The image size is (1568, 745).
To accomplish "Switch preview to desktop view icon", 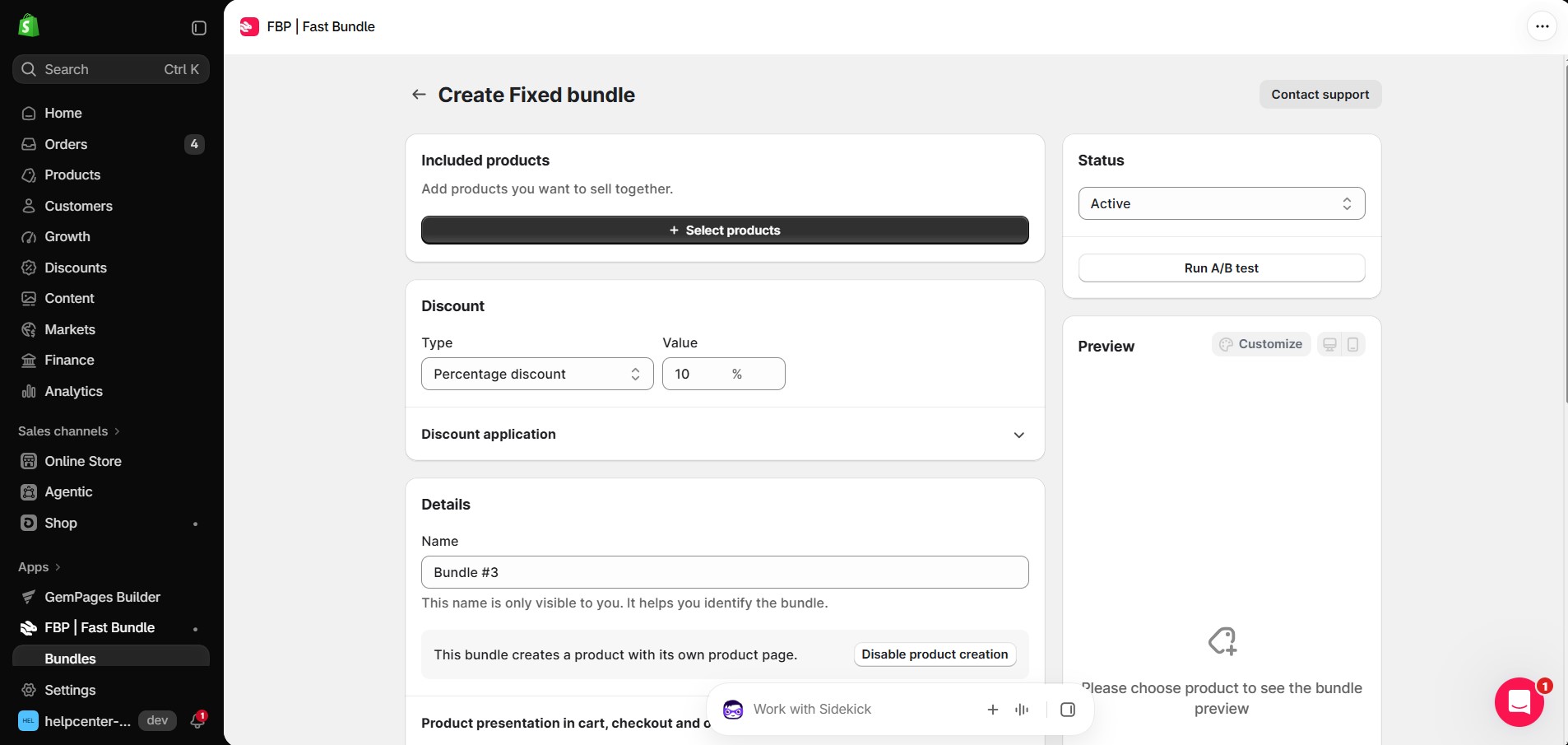I will click(1329, 344).
